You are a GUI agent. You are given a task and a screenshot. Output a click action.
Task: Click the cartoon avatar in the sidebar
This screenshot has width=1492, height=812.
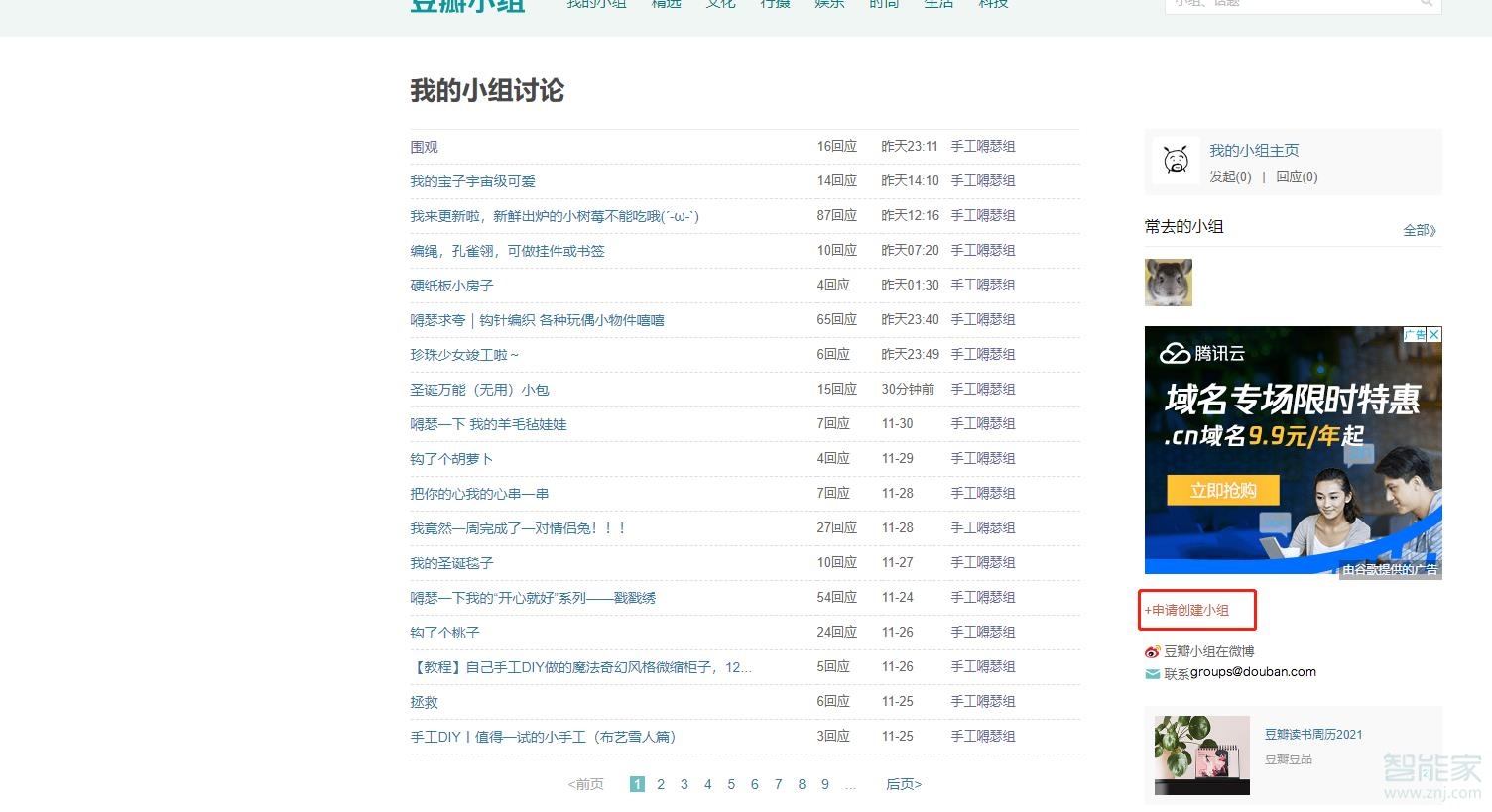click(1176, 159)
